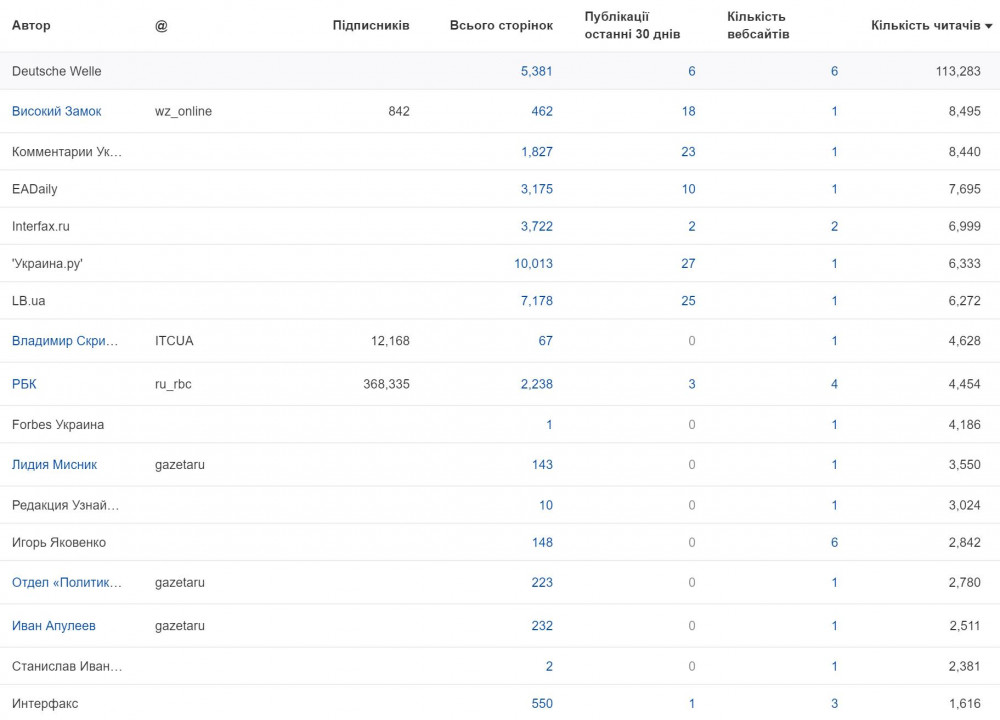Open author link Лидия Мисник
This screenshot has width=1000, height=720.
(54, 464)
